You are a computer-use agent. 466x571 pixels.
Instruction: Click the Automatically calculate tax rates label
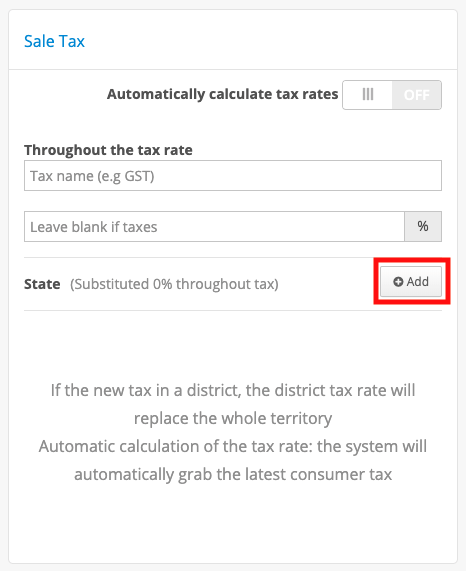tap(222, 94)
